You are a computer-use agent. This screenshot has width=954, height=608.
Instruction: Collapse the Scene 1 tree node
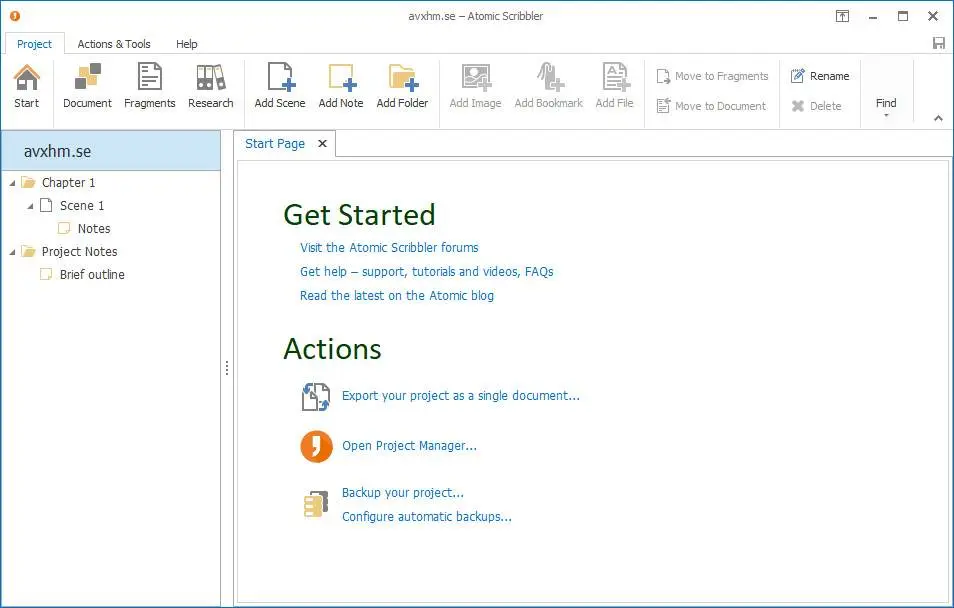click(30, 206)
